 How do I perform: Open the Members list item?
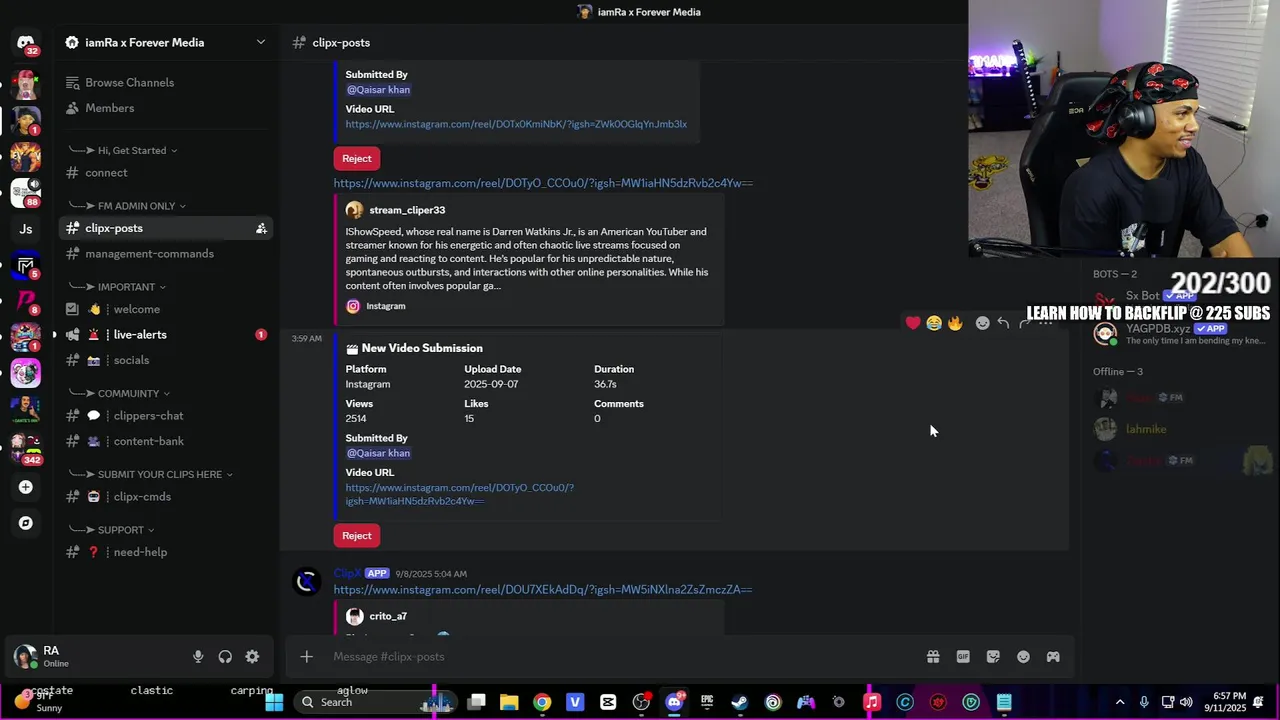coord(164,108)
